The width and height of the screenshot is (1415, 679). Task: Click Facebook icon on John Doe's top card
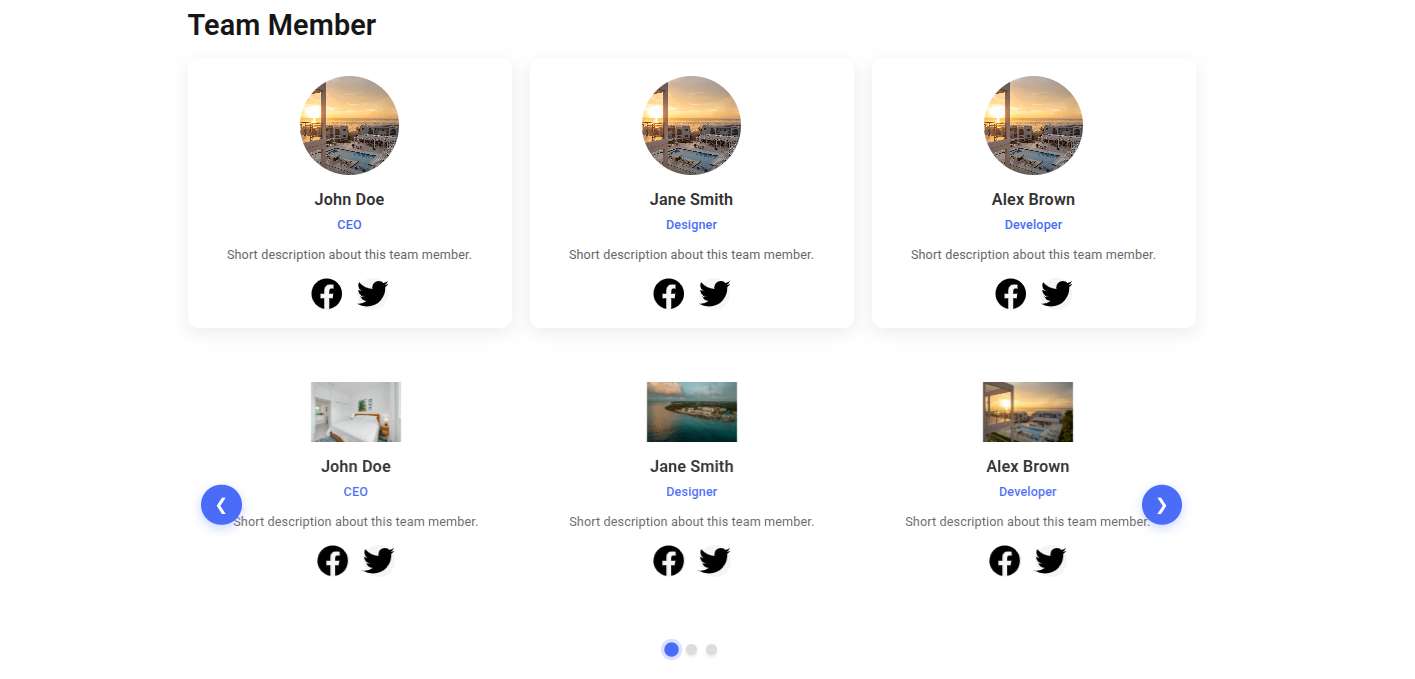[327, 294]
